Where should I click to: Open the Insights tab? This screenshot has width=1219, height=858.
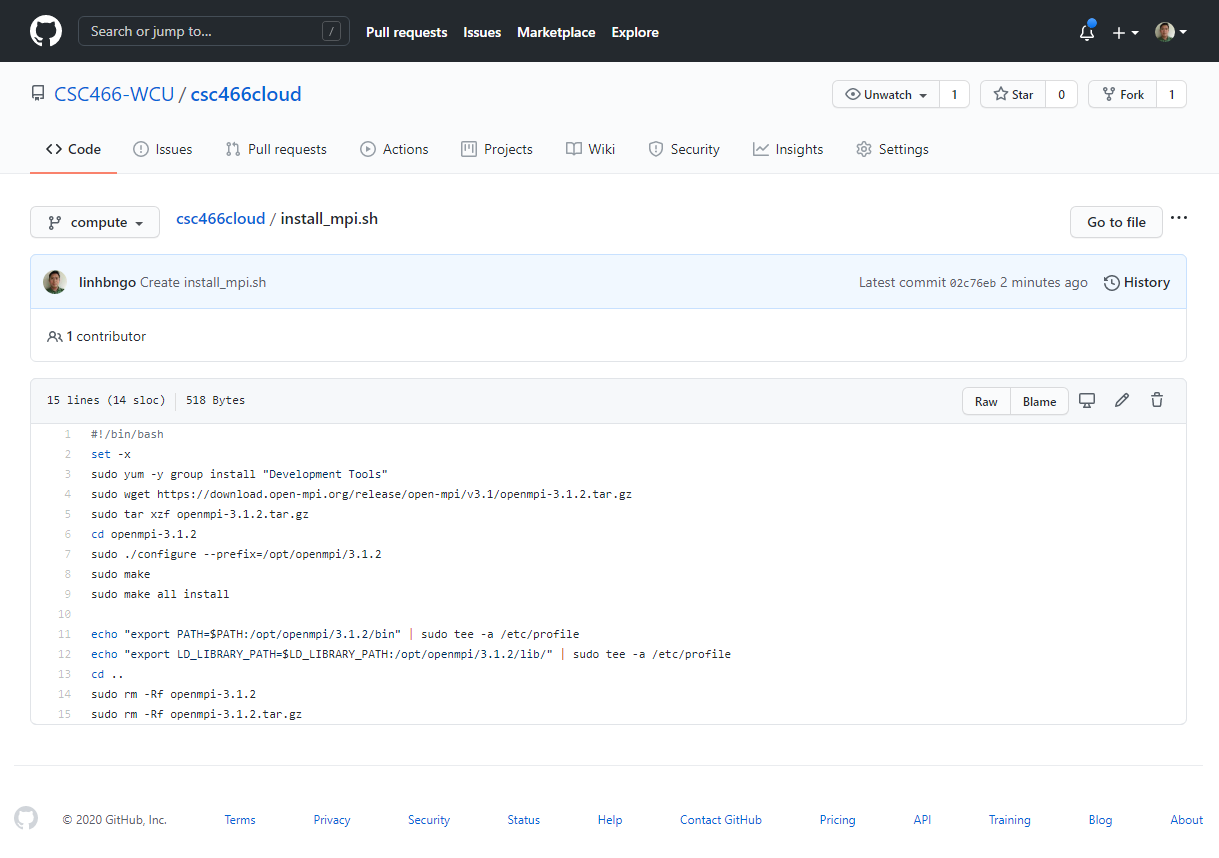(788, 149)
